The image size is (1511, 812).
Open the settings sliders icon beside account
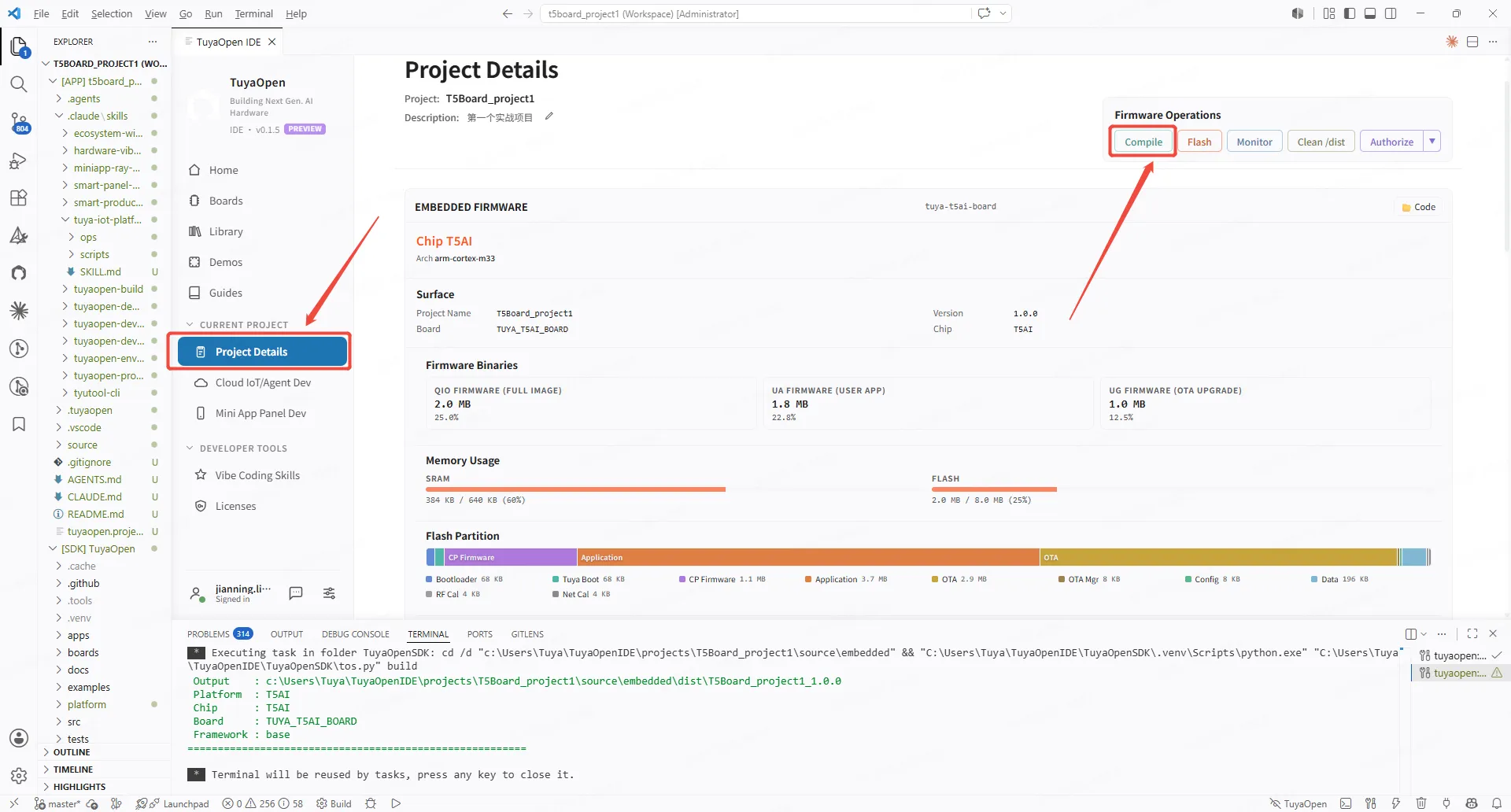(x=329, y=593)
